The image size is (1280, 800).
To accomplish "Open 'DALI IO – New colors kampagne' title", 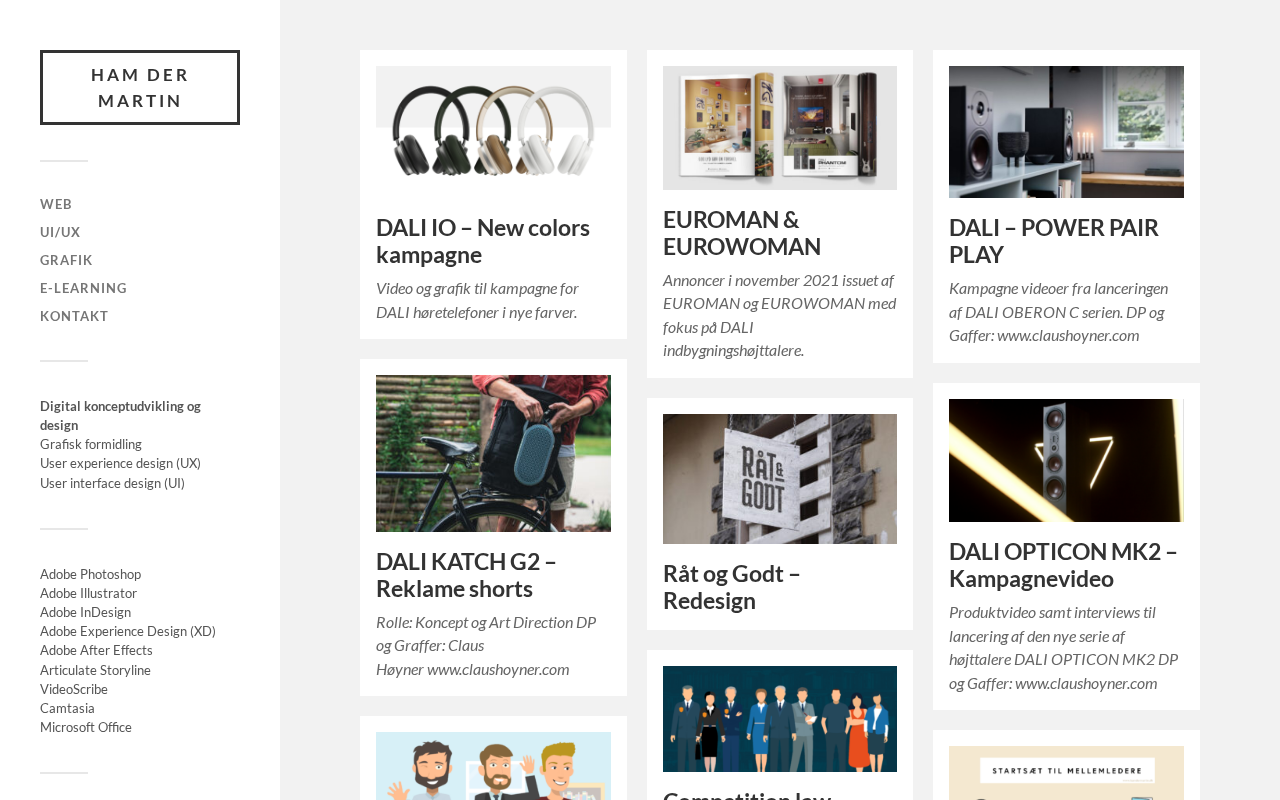I will (483, 241).
